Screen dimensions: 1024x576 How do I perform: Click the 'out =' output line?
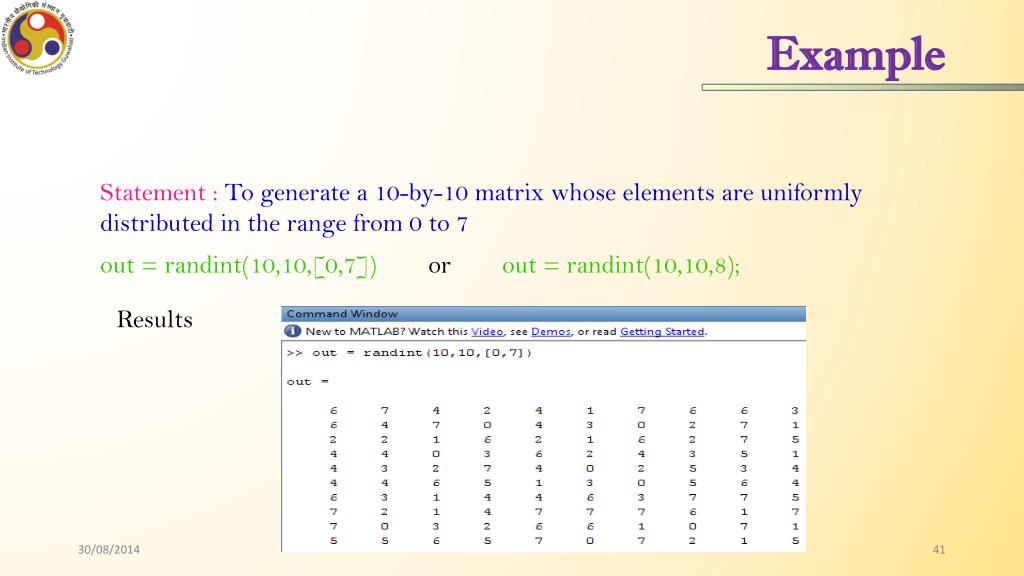(308, 382)
